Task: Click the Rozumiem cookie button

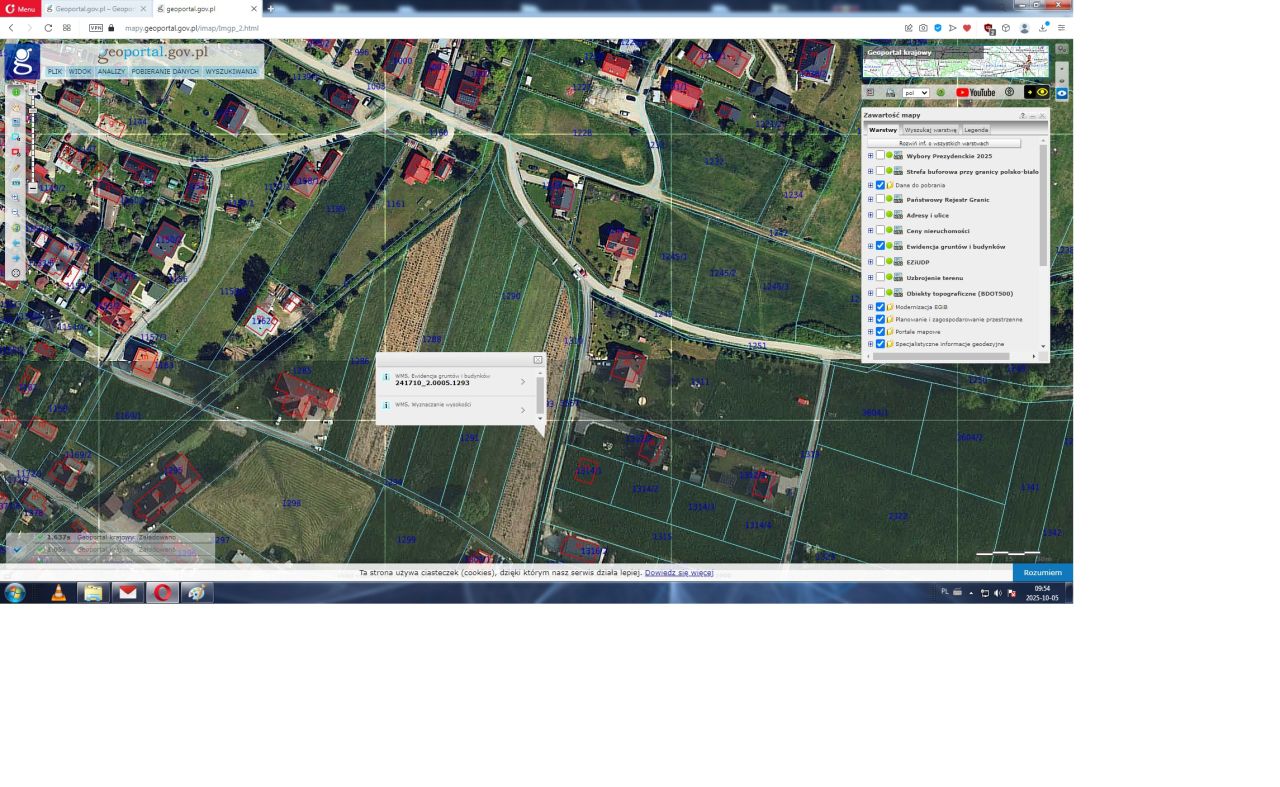Action: point(1042,573)
